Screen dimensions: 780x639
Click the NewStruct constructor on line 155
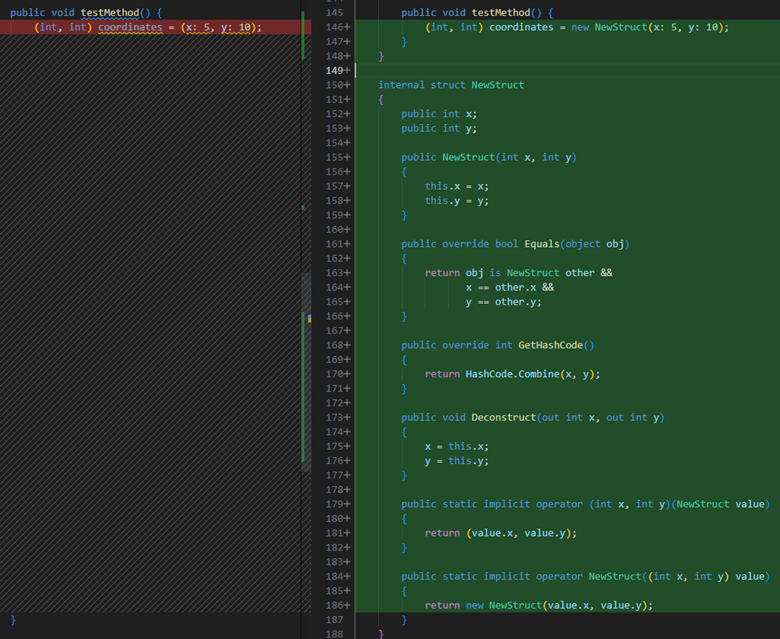pyautogui.click(x=468, y=157)
